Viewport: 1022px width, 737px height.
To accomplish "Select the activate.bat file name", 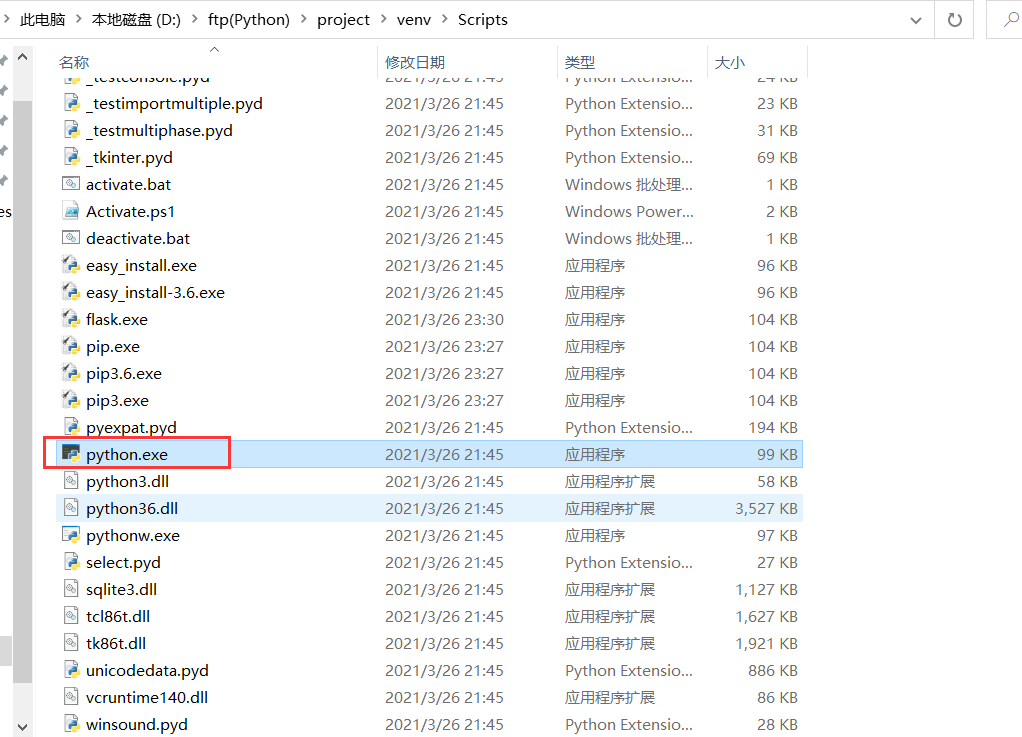I will click(128, 184).
